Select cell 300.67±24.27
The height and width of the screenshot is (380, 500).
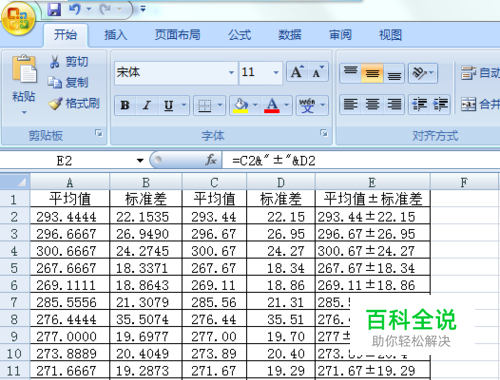coord(373,251)
